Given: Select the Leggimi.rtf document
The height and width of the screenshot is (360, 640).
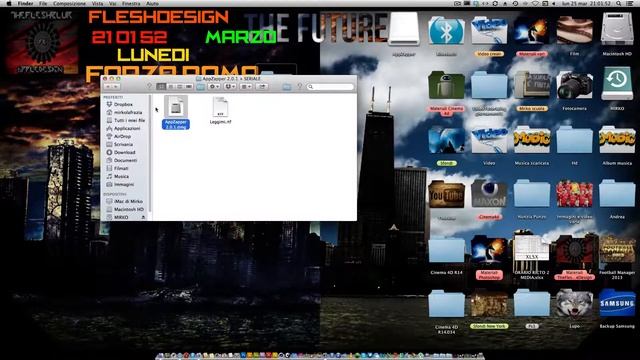Looking at the screenshot, I should tap(220, 111).
